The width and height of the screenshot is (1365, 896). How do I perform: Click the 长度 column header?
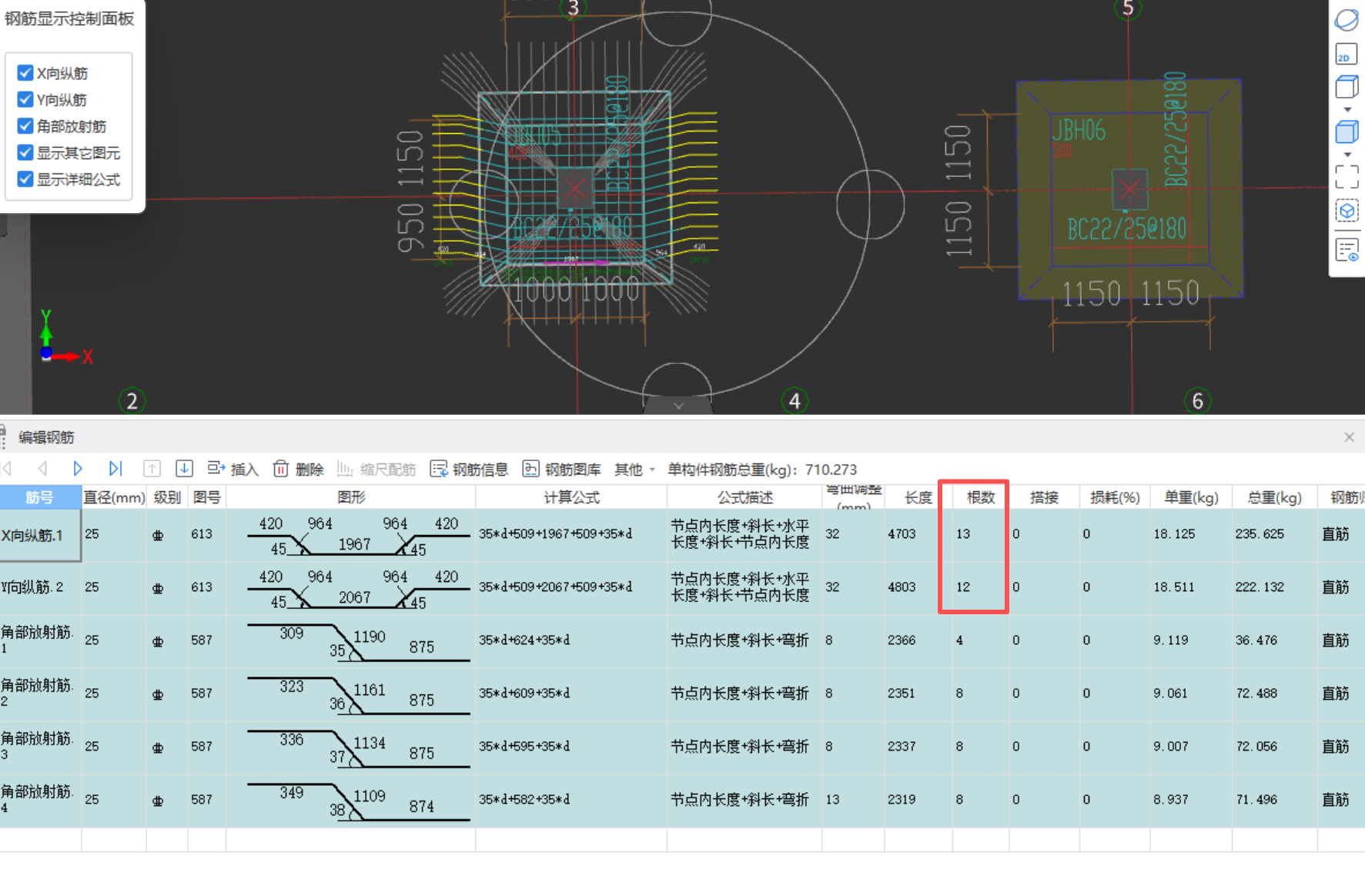coord(918,497)
